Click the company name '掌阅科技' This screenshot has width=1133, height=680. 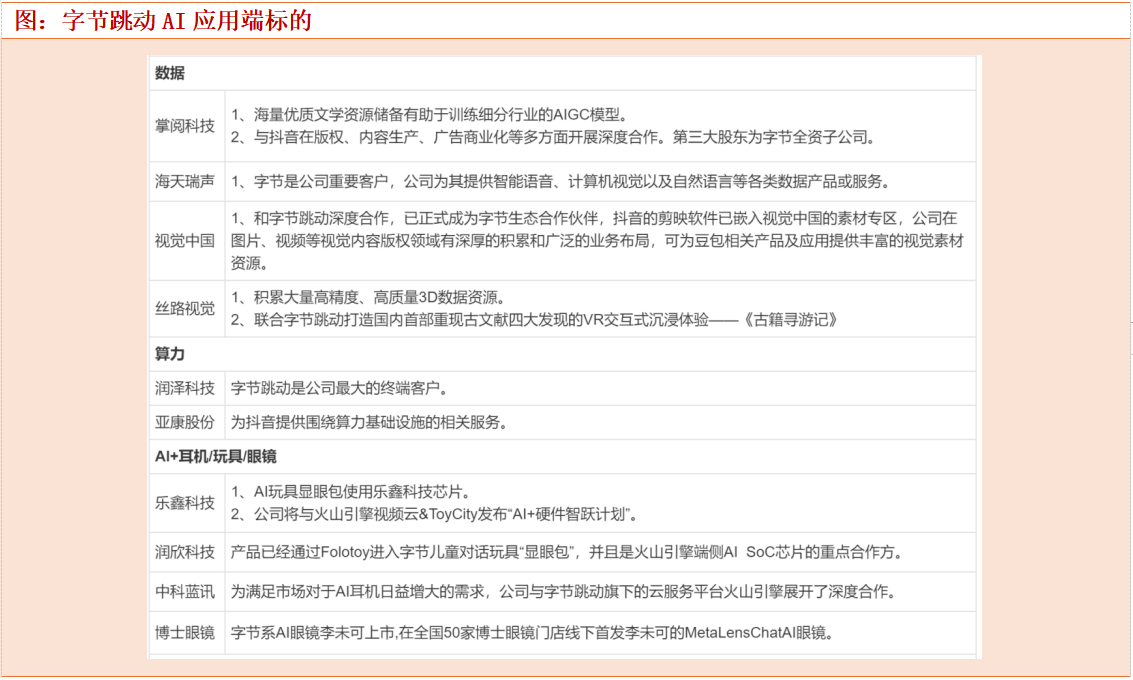point(185,126)
